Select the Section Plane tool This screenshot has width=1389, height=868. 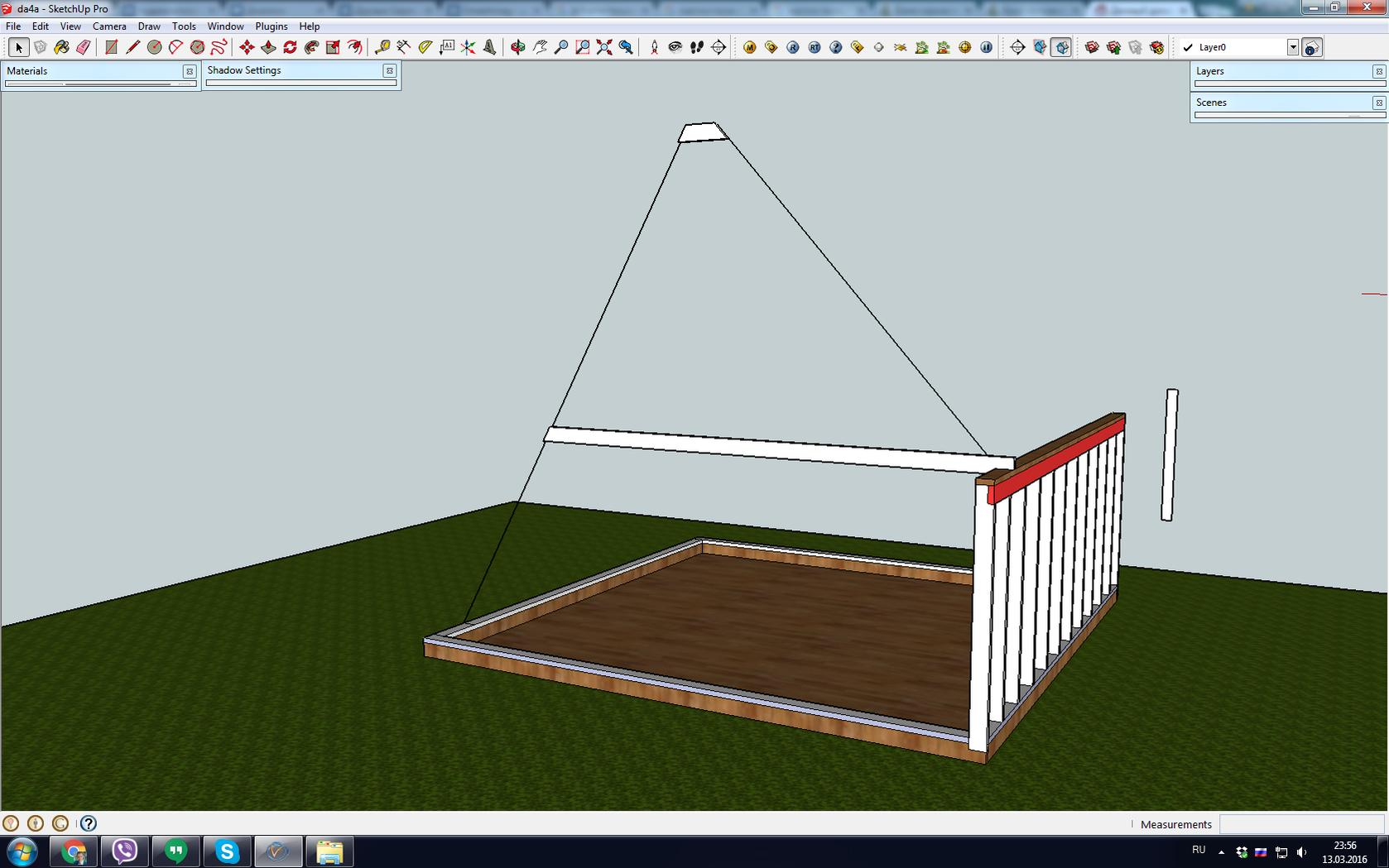click(719, 47)
